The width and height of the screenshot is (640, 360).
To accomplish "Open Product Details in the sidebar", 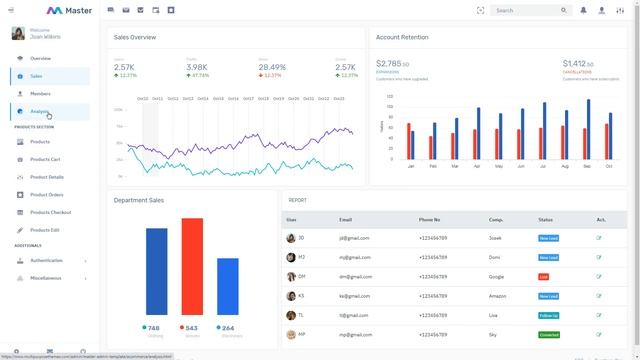I will coord(50,177).
